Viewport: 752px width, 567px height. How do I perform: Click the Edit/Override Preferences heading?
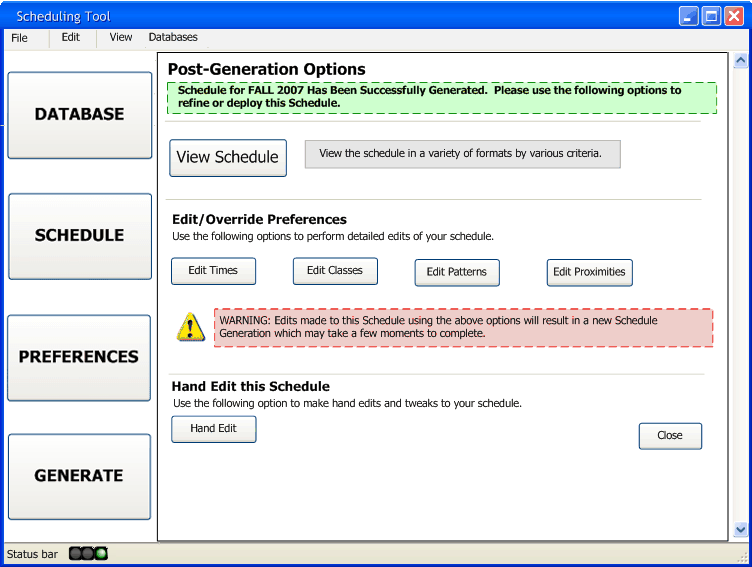click(259, 220)
